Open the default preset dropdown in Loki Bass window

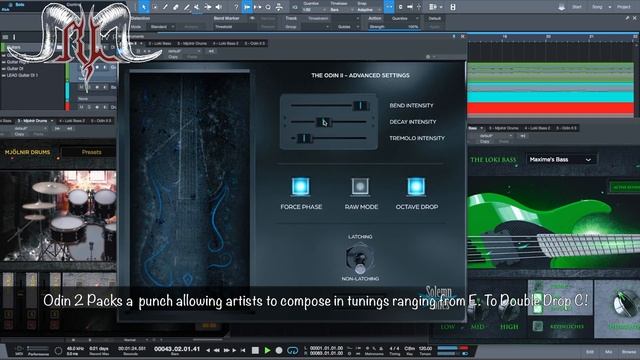click(x=496, y=136)
